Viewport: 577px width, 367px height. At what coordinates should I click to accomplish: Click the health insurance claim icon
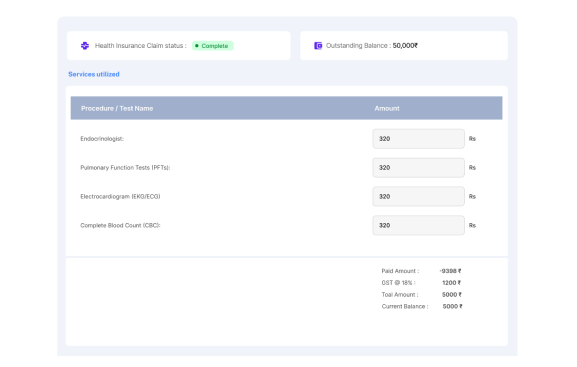(x=85, y=46)
